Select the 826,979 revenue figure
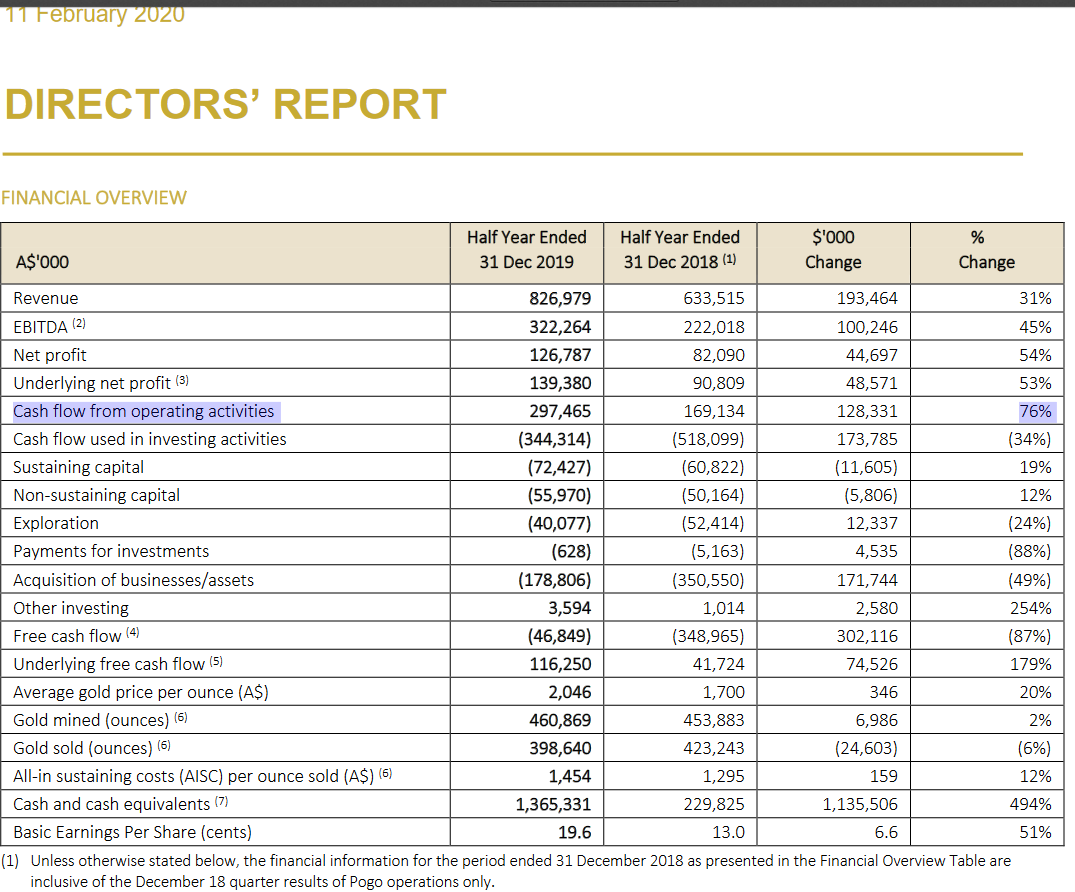This screenshot has height=892, width=1075. (x=560, y=298)
